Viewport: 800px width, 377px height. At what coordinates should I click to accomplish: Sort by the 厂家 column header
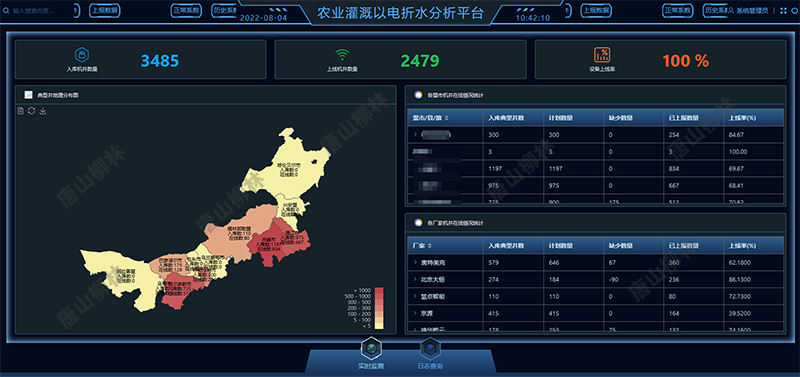pos(421,246)
